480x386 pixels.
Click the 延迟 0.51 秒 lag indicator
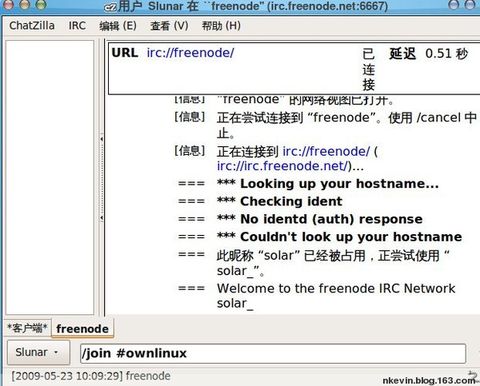429,53
